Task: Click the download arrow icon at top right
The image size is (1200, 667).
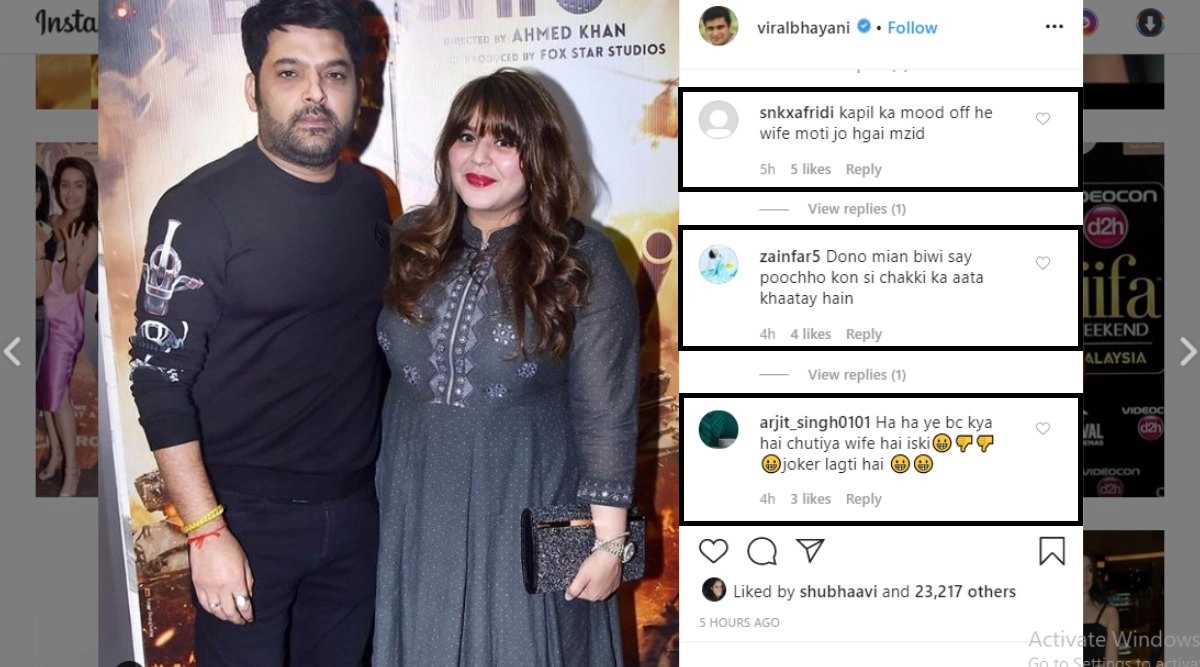Action: coord(1150,23)
